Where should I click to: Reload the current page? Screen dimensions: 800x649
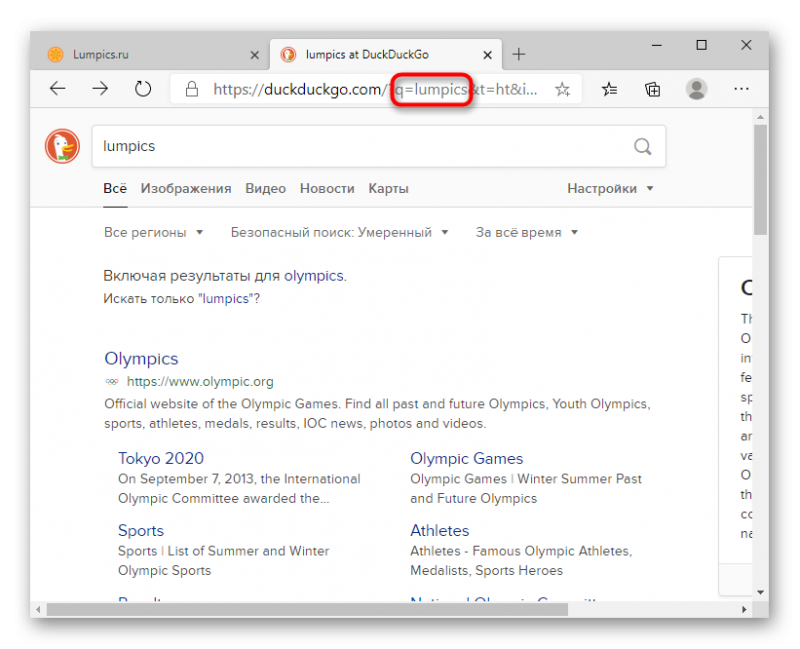(143, 89)
